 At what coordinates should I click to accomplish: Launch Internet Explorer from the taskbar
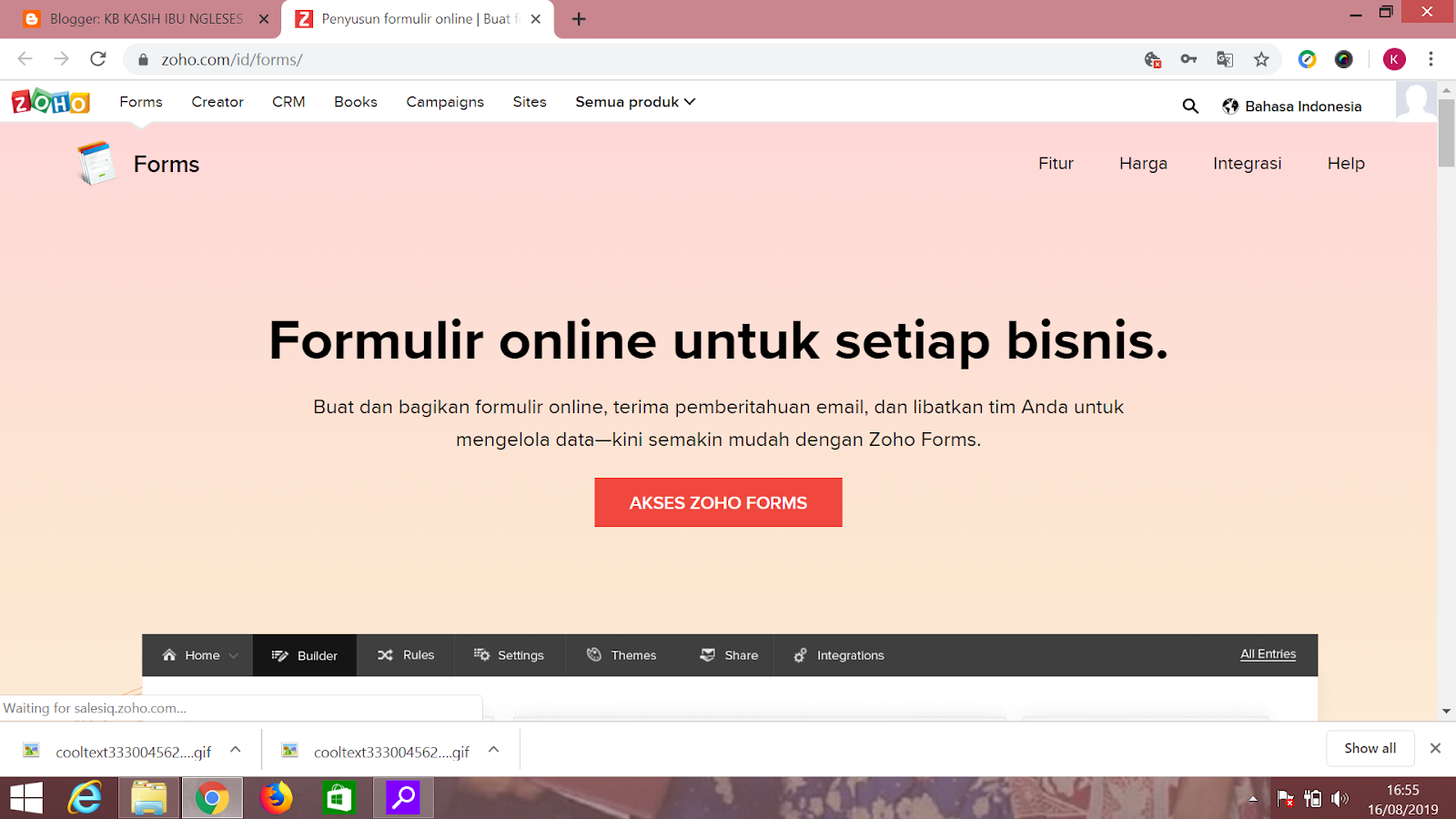point(86,798)
